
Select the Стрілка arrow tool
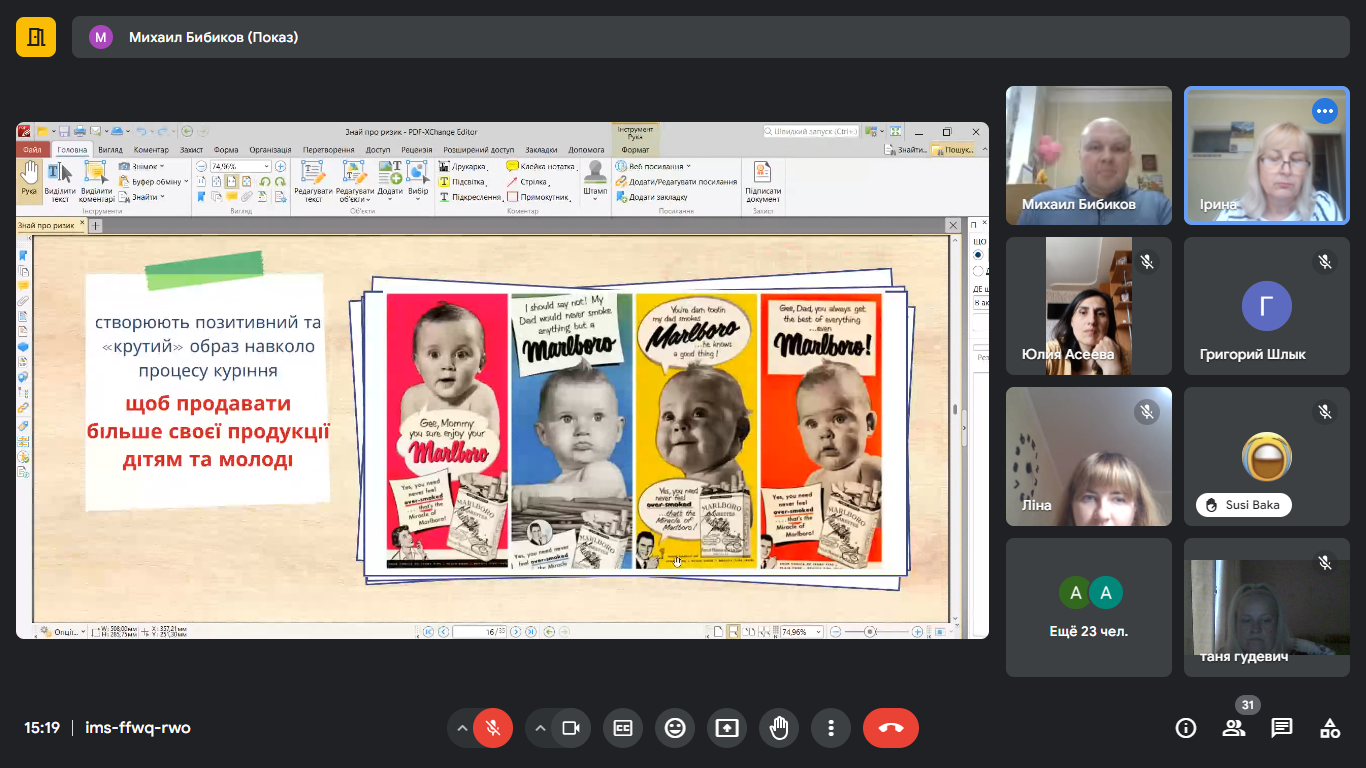[528, 182]
